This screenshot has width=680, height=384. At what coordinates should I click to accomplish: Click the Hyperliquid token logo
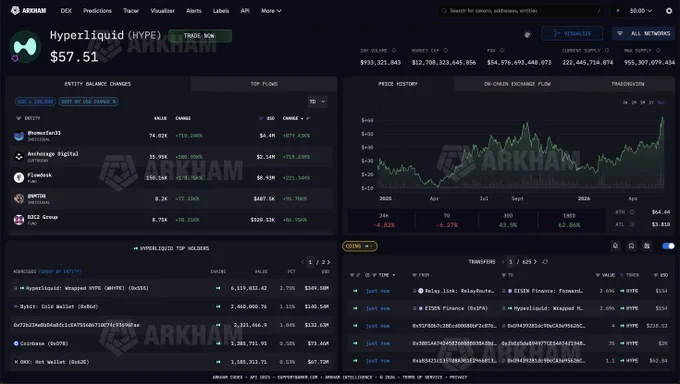point(25,46)
